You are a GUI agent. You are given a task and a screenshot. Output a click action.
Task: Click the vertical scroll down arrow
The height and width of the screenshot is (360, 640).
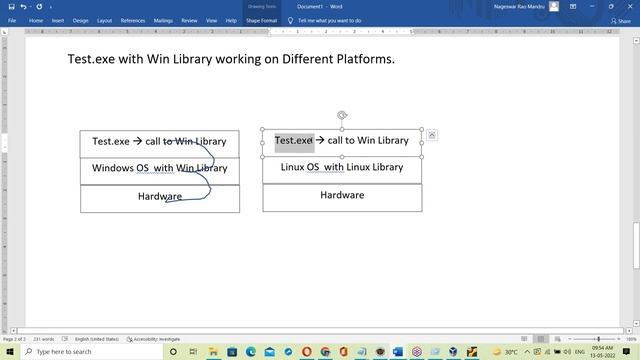pyautogui.click(x=636, y=323)
